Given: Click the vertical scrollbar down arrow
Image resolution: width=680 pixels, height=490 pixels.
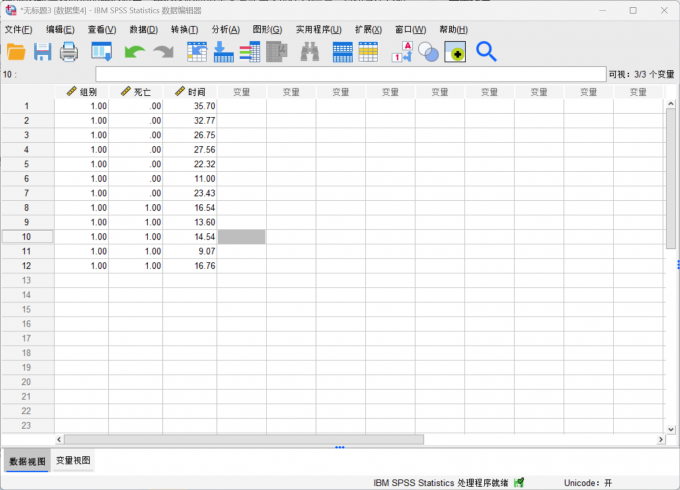Looking at the screenshot, I should 671,429.
